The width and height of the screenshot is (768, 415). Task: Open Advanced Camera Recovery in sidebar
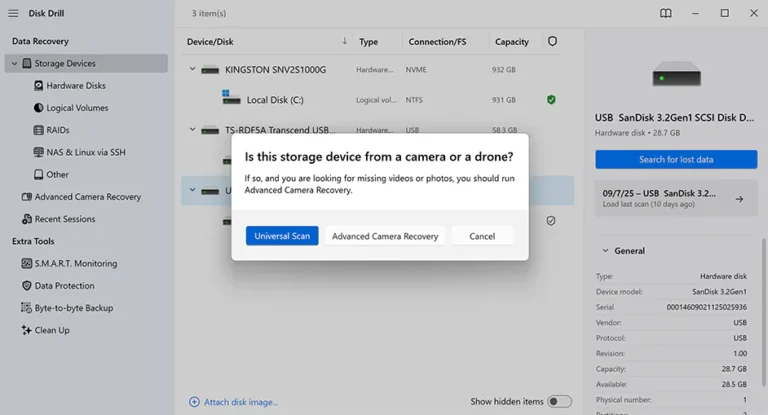88,196
